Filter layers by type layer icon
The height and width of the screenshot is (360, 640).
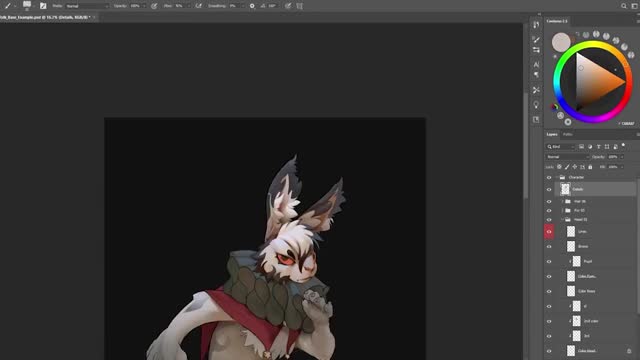click(x=598, y=147)
